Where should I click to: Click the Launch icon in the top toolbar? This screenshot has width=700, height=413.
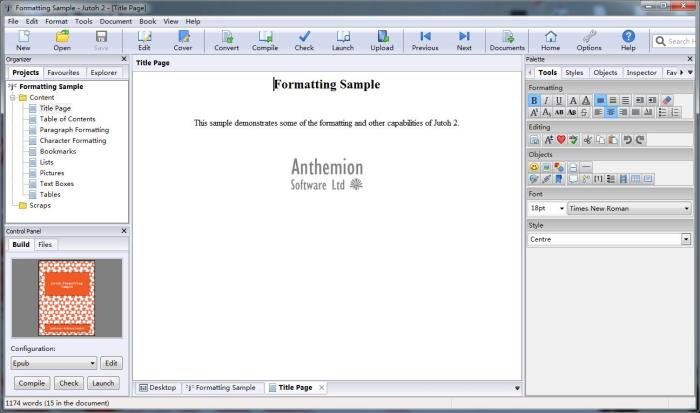coord(343,40)
